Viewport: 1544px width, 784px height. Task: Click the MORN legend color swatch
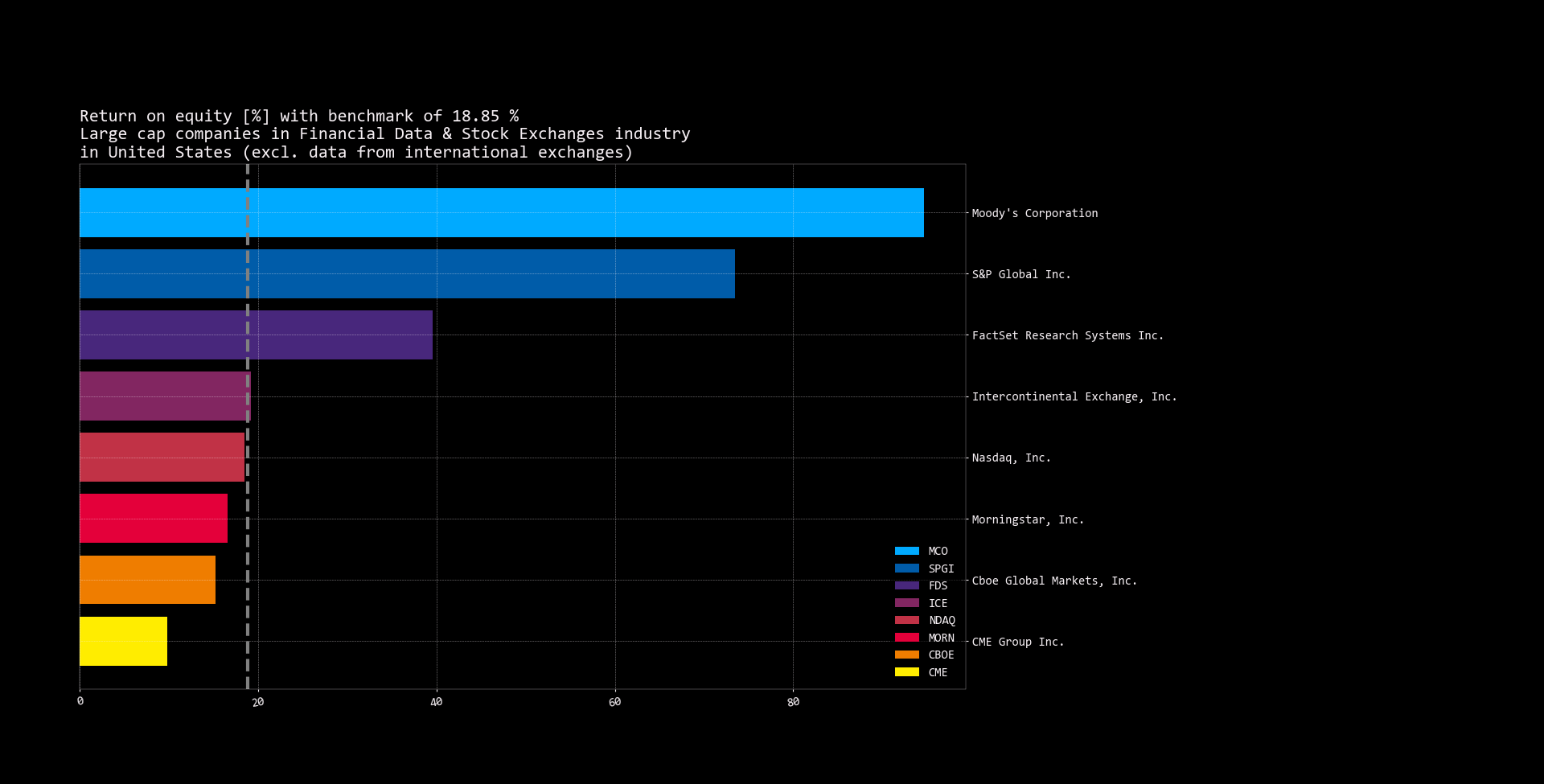pyautogui.click(x=907, y=638)
